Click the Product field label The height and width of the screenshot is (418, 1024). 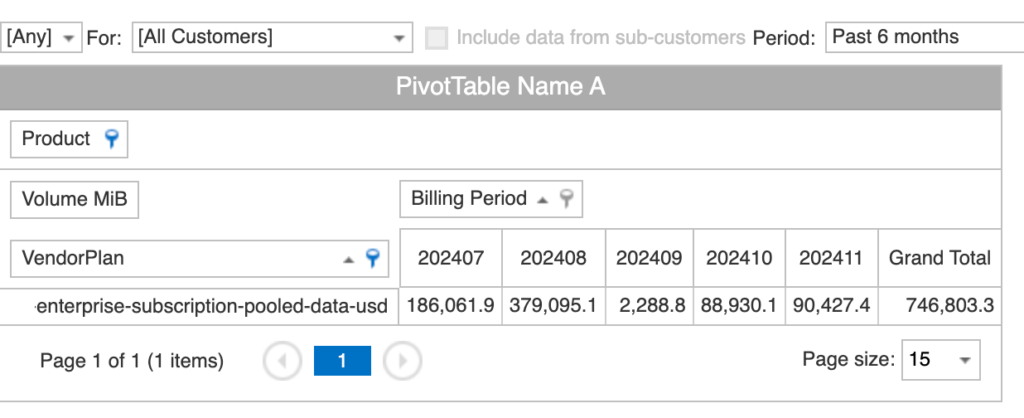tap(56, 139)
